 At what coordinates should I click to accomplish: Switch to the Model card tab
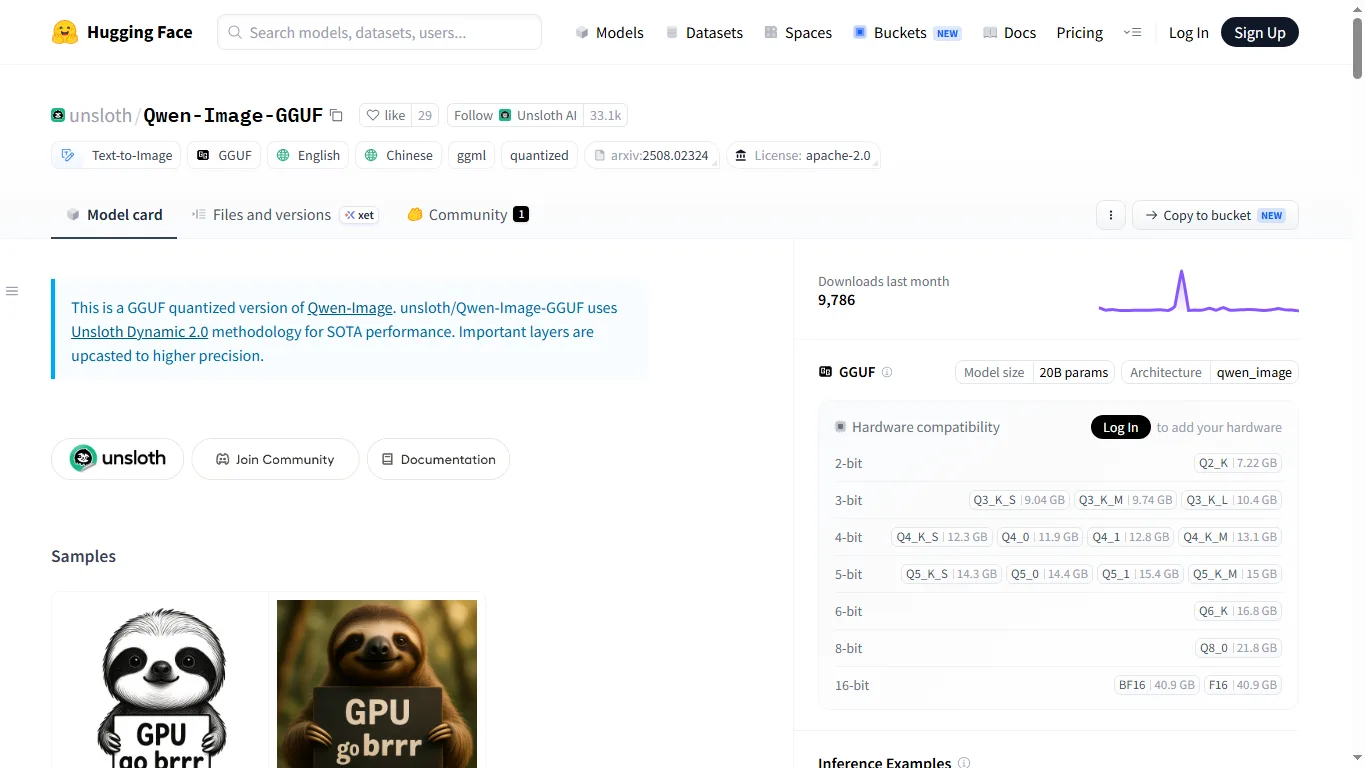(114, 215)
